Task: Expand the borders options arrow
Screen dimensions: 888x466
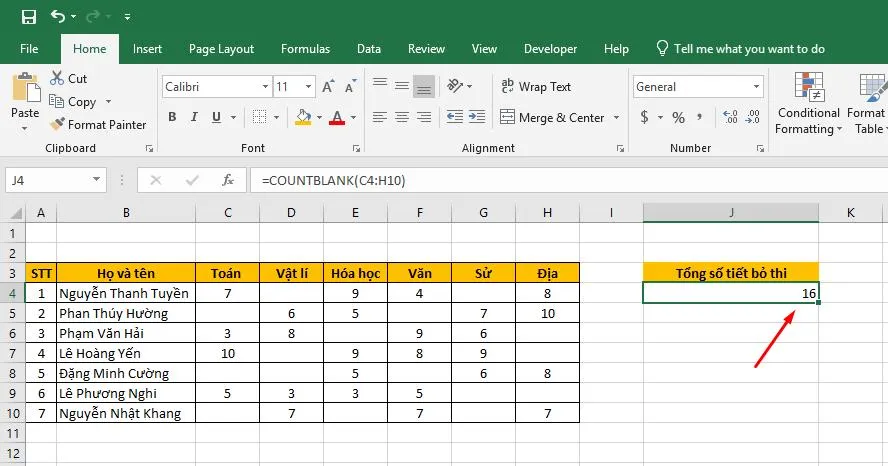Action: (x=276, y=118)
